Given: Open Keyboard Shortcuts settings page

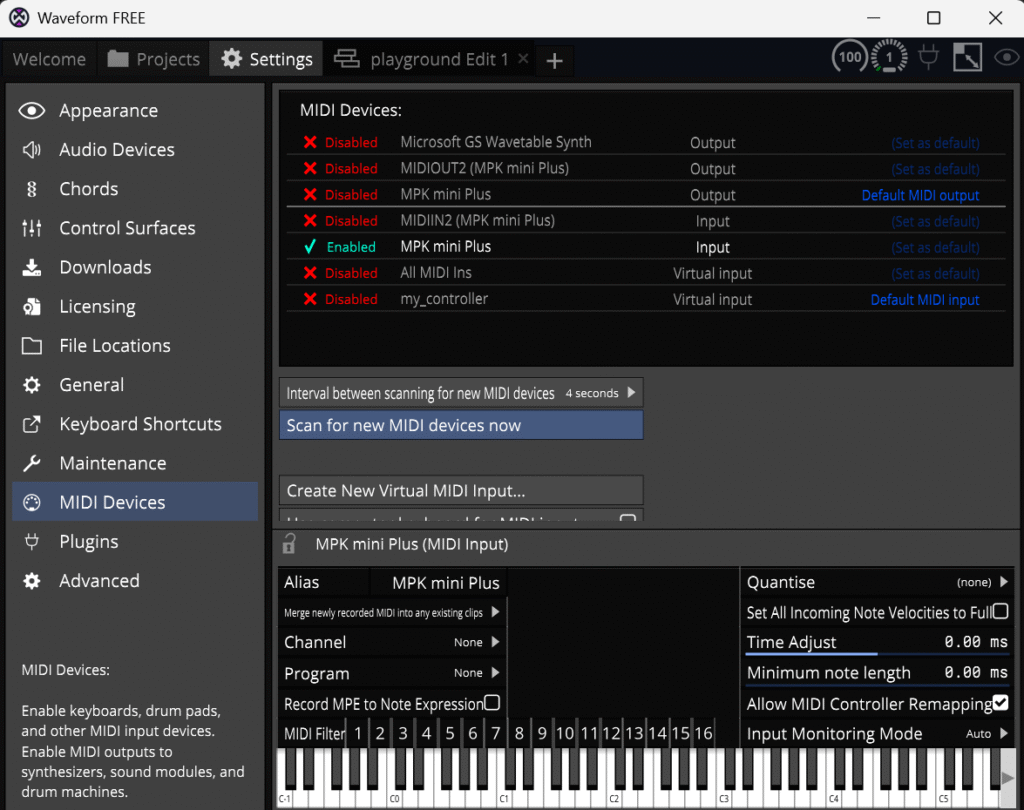Looking at the screenshot, I should point(135,424).
